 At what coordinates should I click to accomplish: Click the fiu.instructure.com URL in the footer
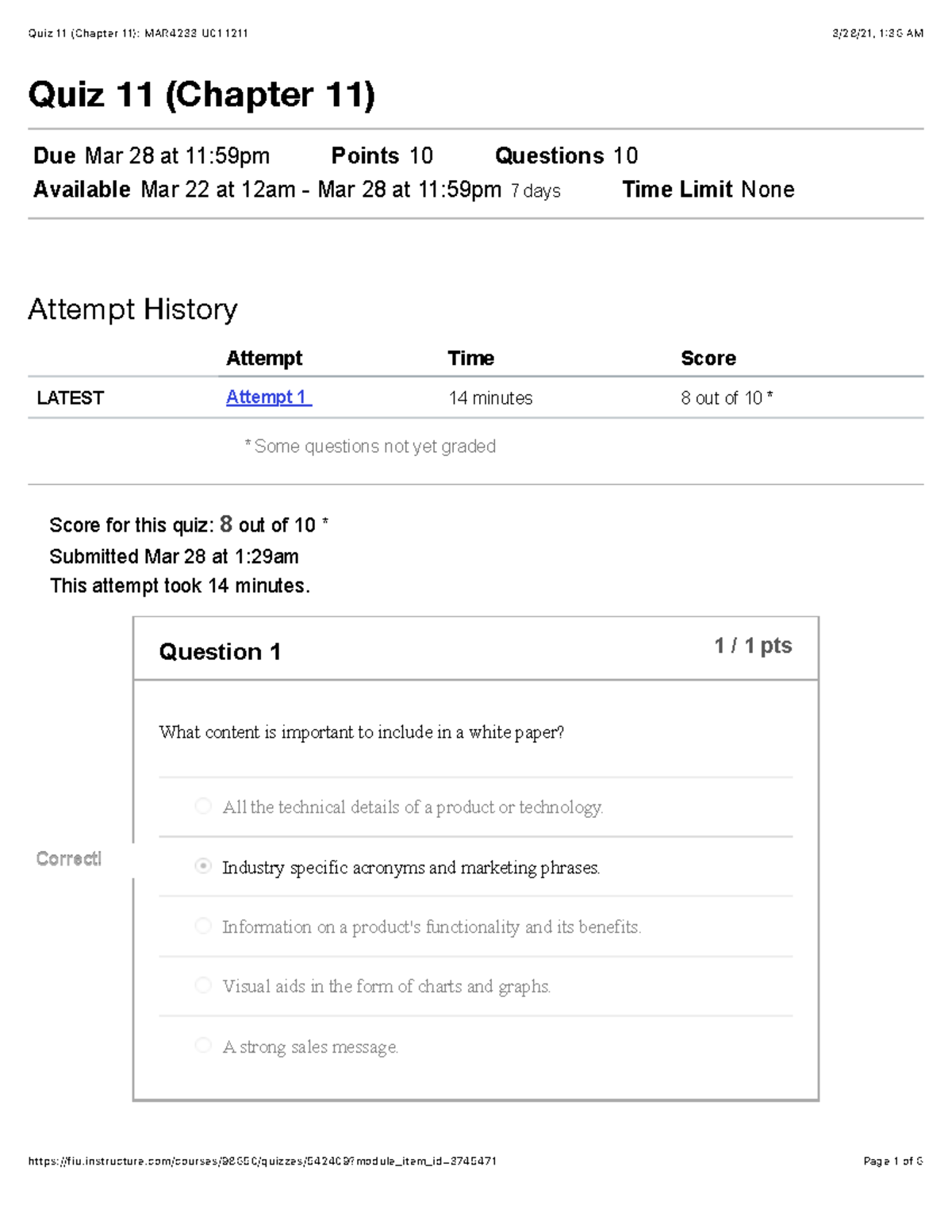tap(262, 1161)
